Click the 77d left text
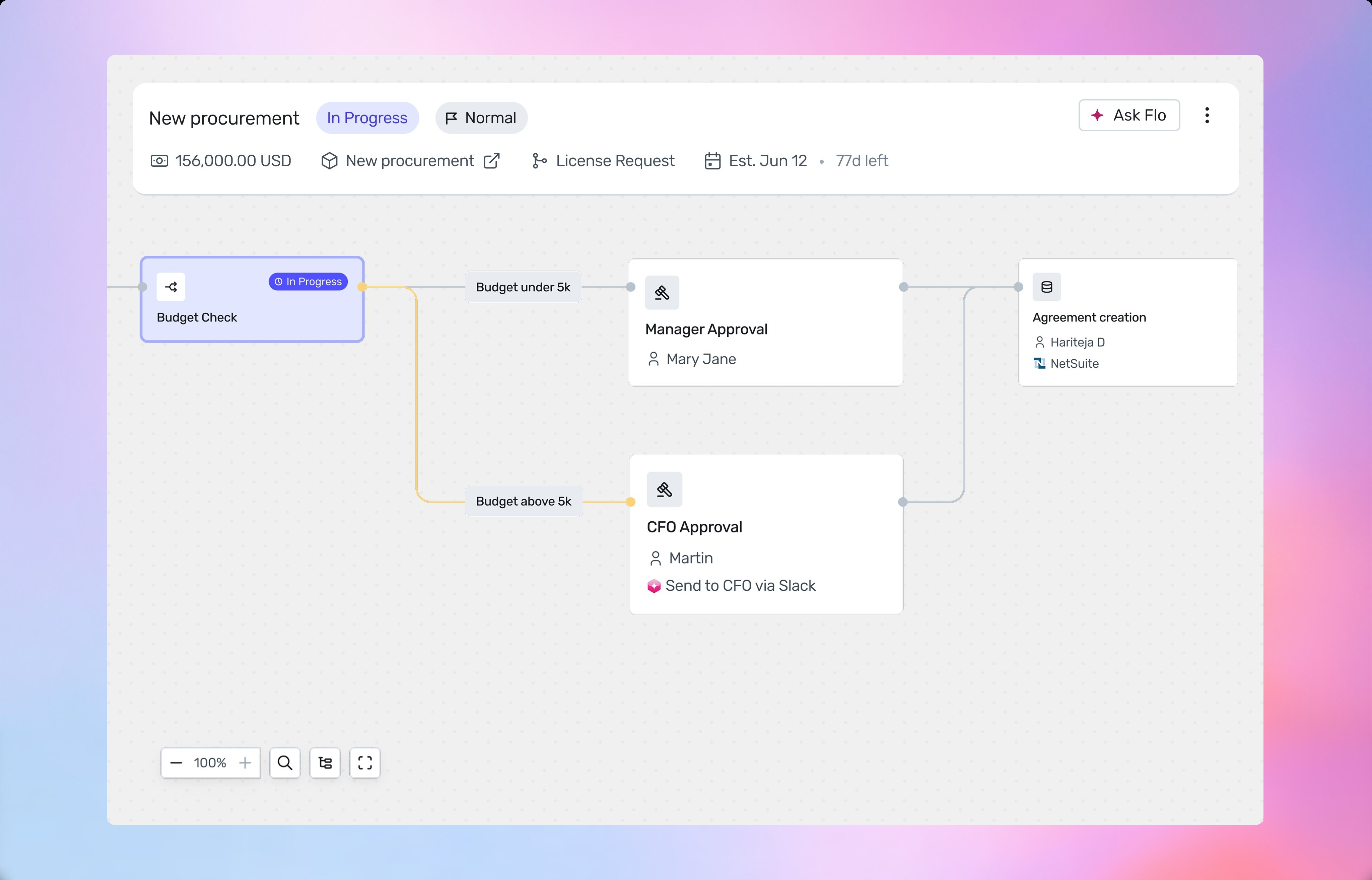Screen dimensions: 1372x880 [x=862, y=161]
